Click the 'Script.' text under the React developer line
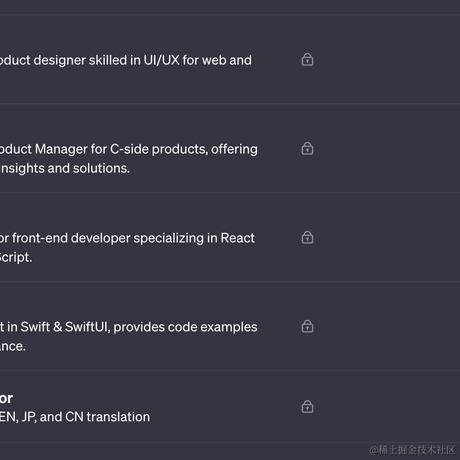The width and height of the screenshot is (460, 460). point(16,257)
